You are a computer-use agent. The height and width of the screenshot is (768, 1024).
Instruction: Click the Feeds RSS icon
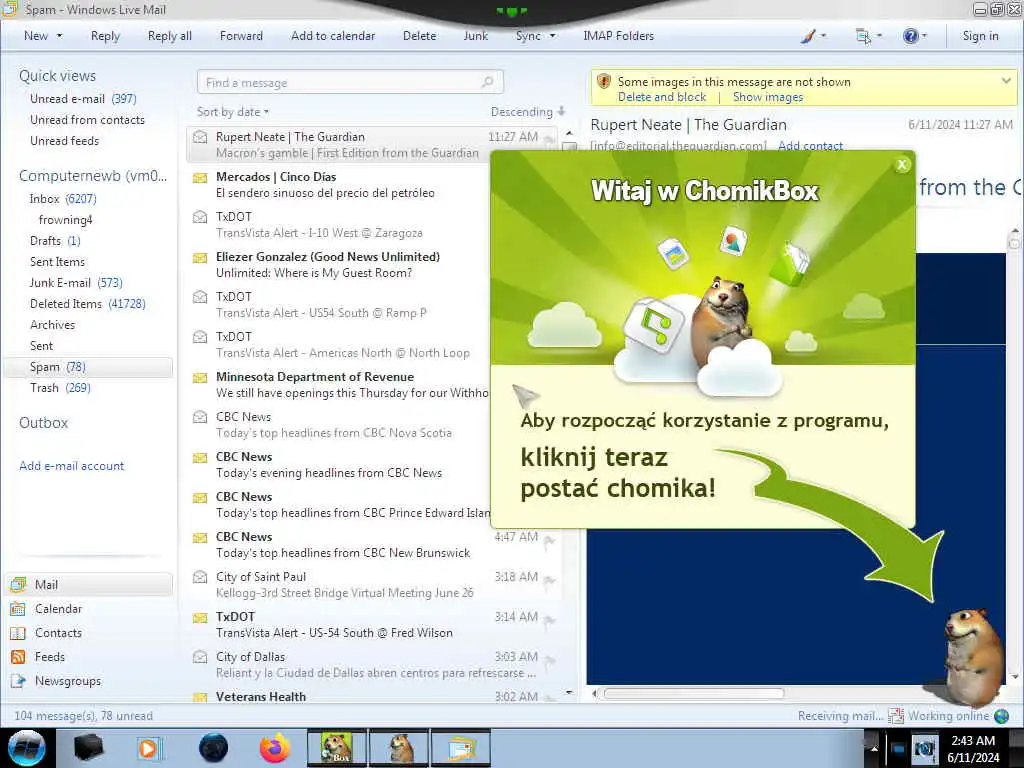tap(18, 656)
